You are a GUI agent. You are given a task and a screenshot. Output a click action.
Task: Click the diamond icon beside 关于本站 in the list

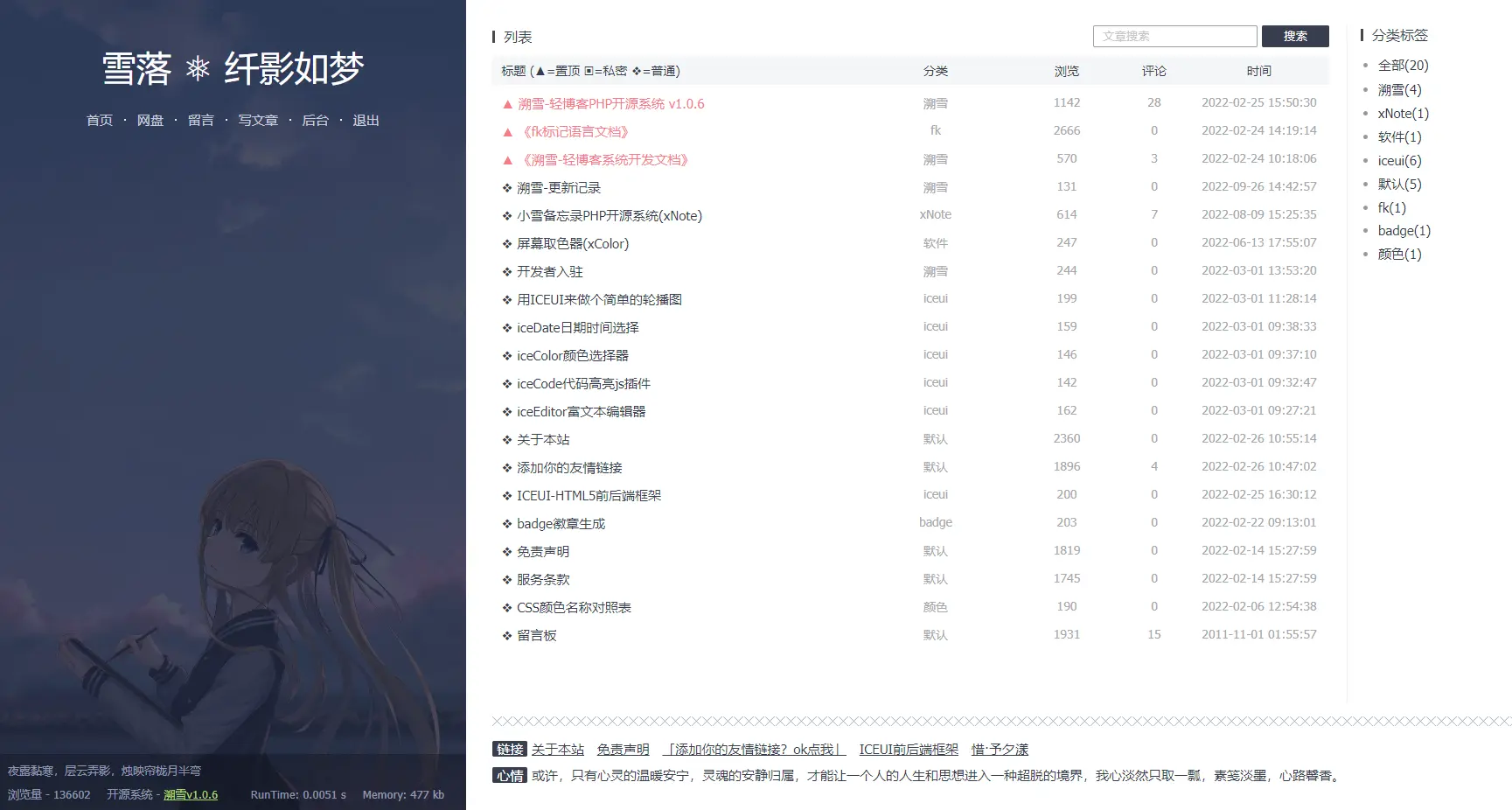(x=507, y=440)
